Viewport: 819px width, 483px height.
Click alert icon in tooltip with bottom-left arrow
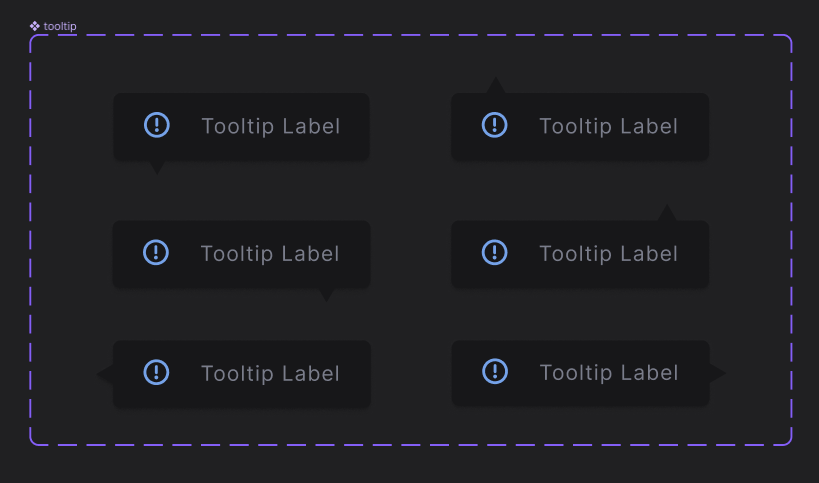(157, 125)
